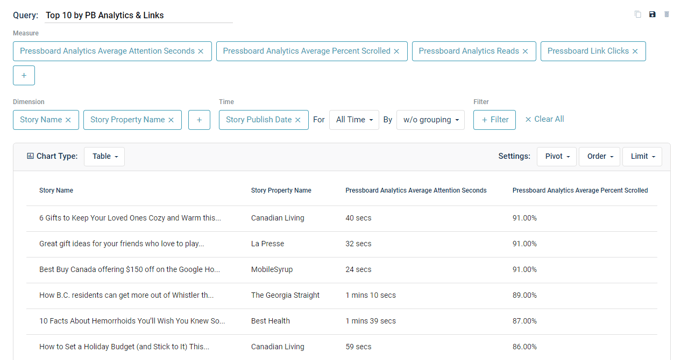
Task: Open the Order settings dropdown
Action: [600, 156]
